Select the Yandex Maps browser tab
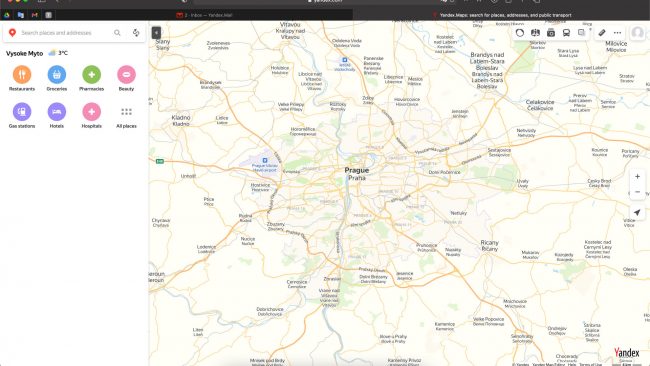Image resolution: width=650 pixels, height=366 pixels. 502,15
